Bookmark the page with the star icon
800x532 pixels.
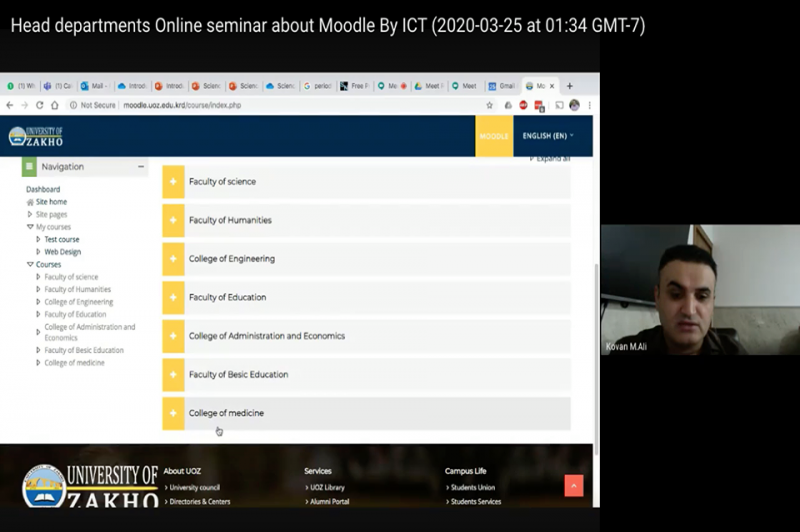(489, 105)
